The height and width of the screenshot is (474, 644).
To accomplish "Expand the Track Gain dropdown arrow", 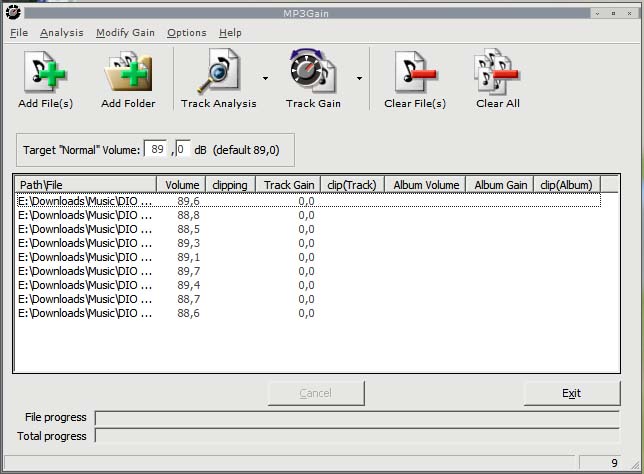I will (x=359, y=77).
